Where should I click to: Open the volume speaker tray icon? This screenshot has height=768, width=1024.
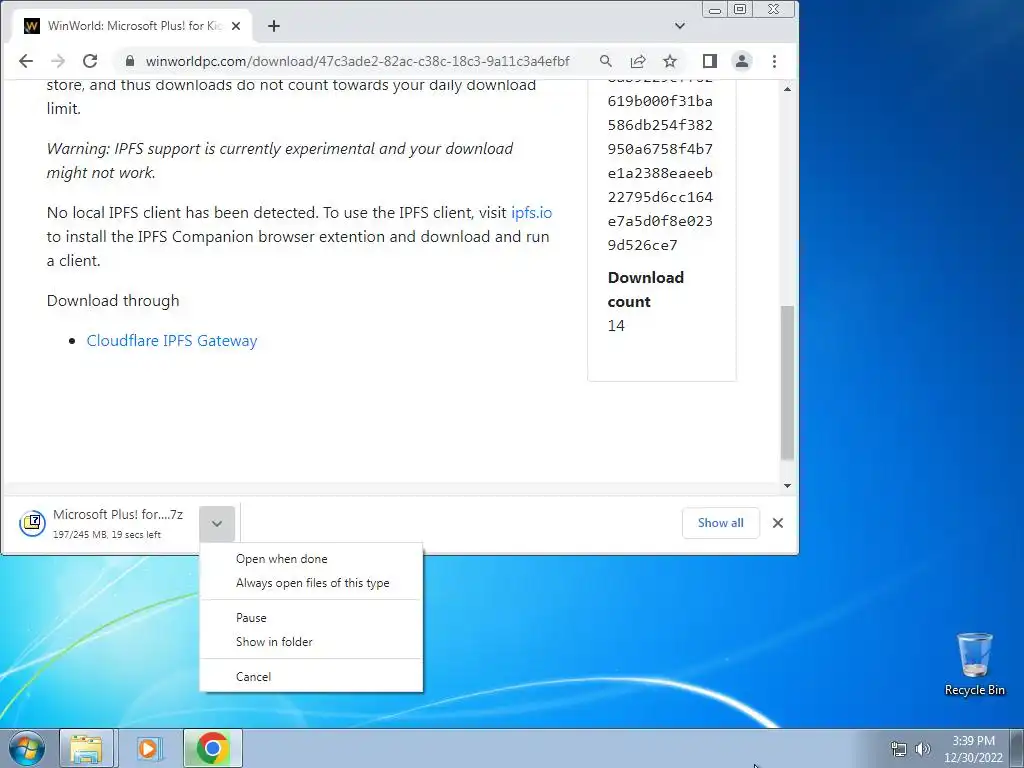[x=923, y=749]
